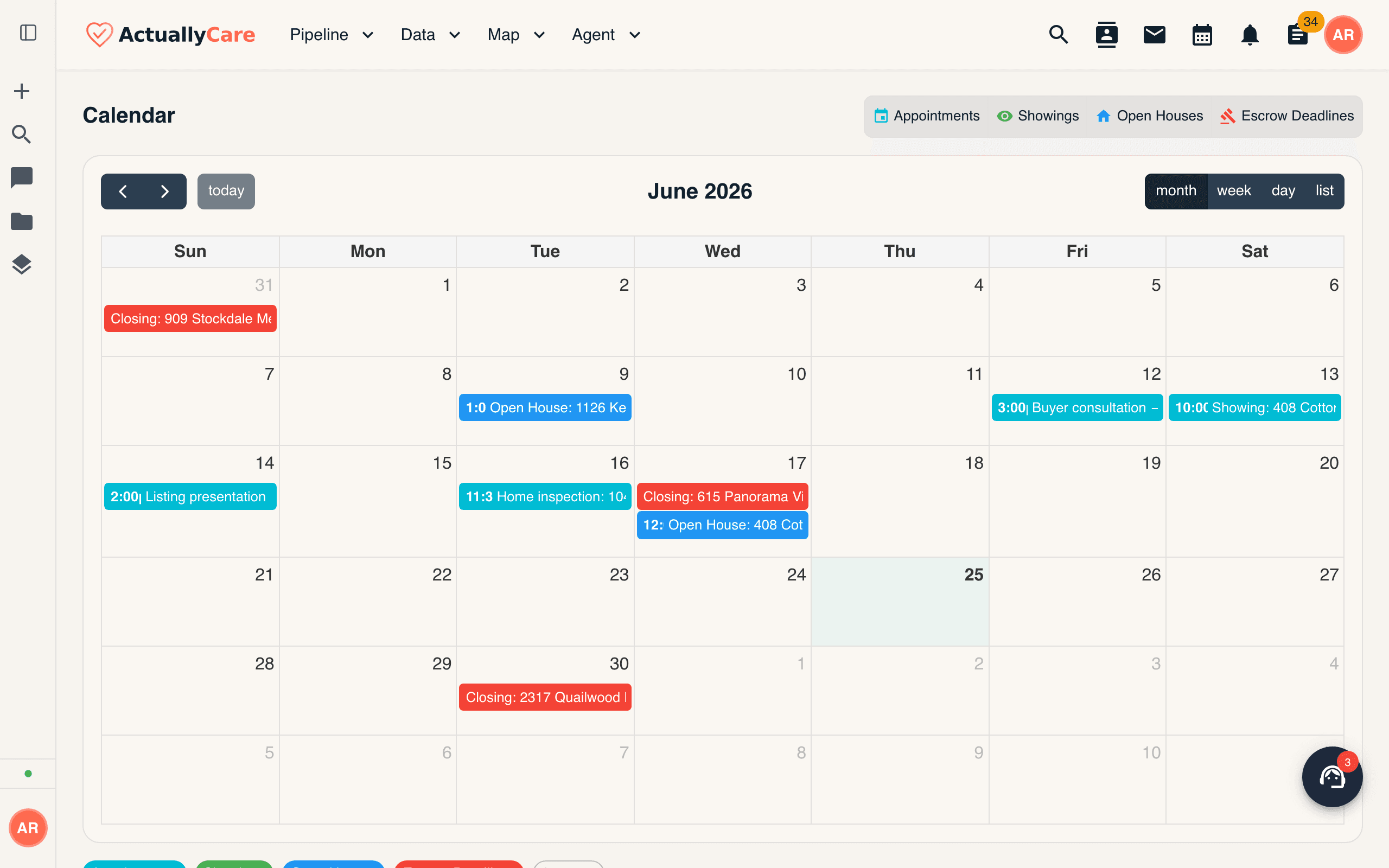Toggle Escrow Deadlines filter
This screenshot has width=1389, height=868.
[1286, 116]
